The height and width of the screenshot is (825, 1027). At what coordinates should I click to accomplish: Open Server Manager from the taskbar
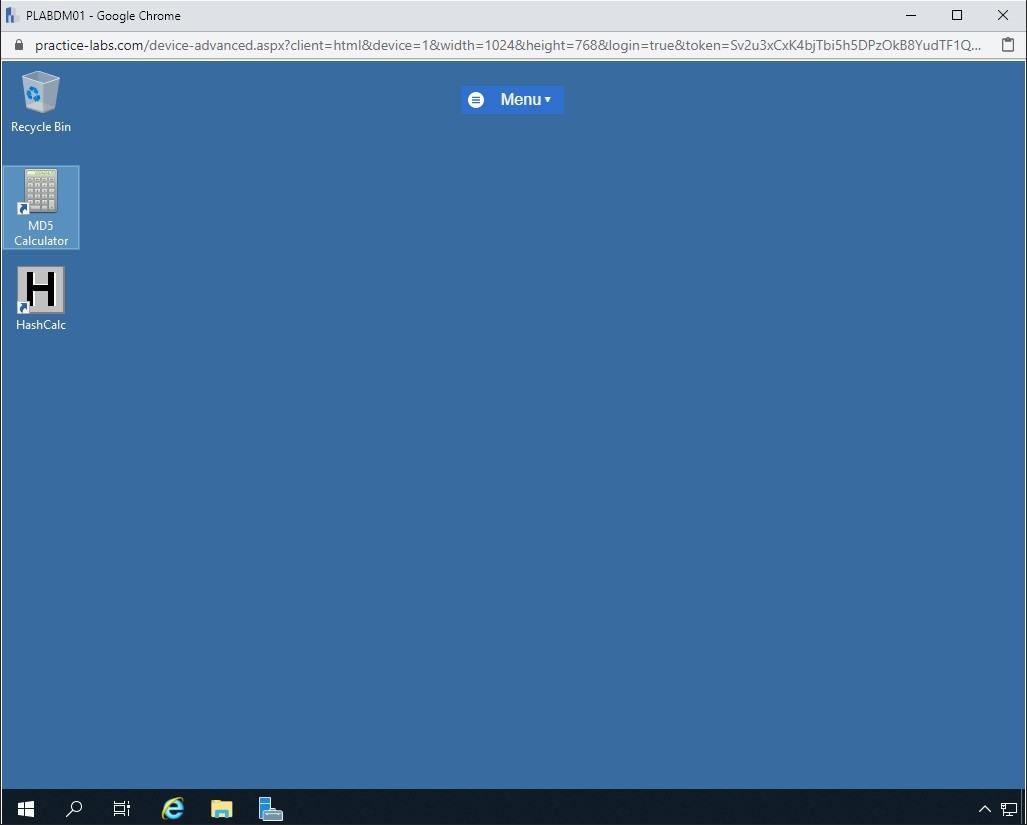pyautogui.click(x=270, y=808)
